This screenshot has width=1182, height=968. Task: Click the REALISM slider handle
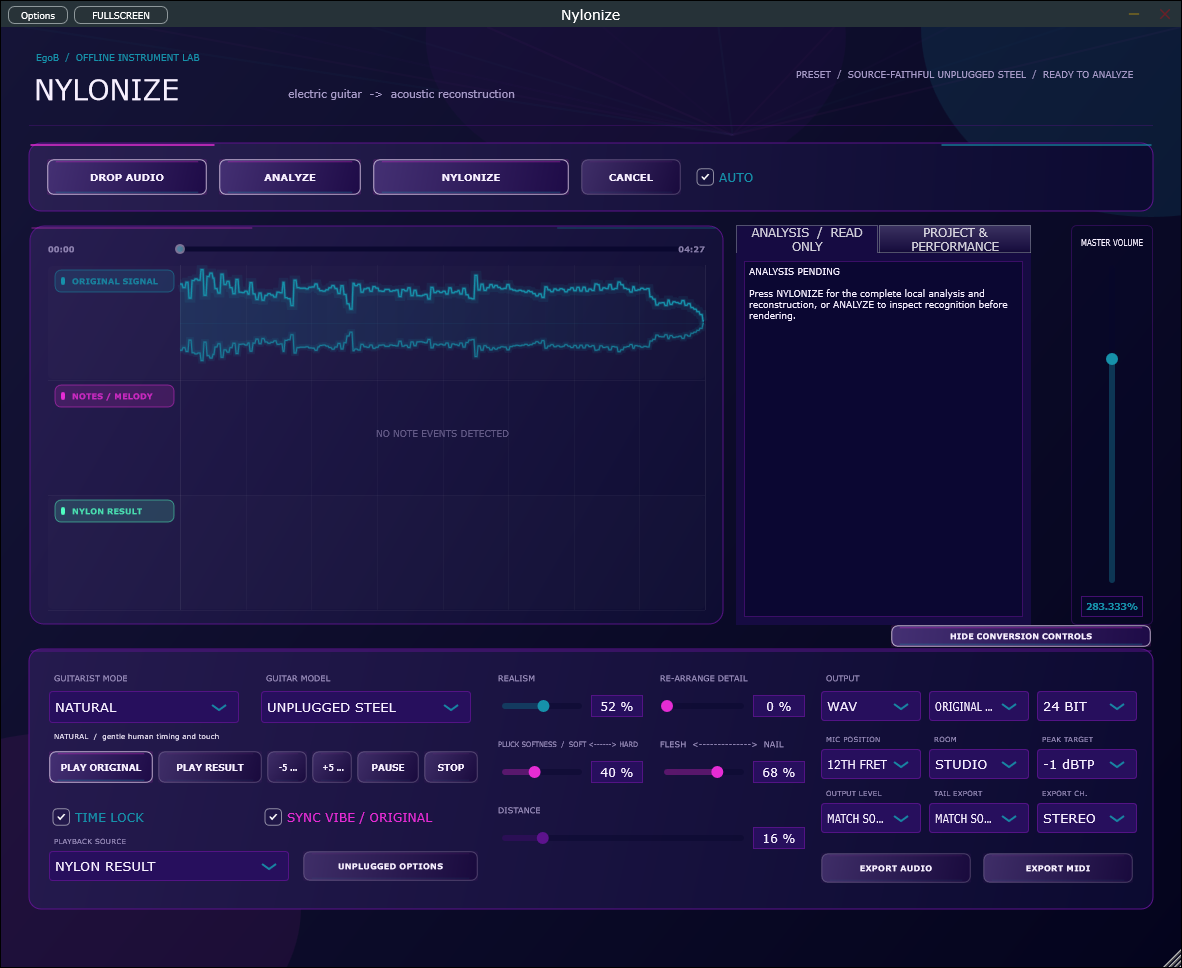(543, 706)
